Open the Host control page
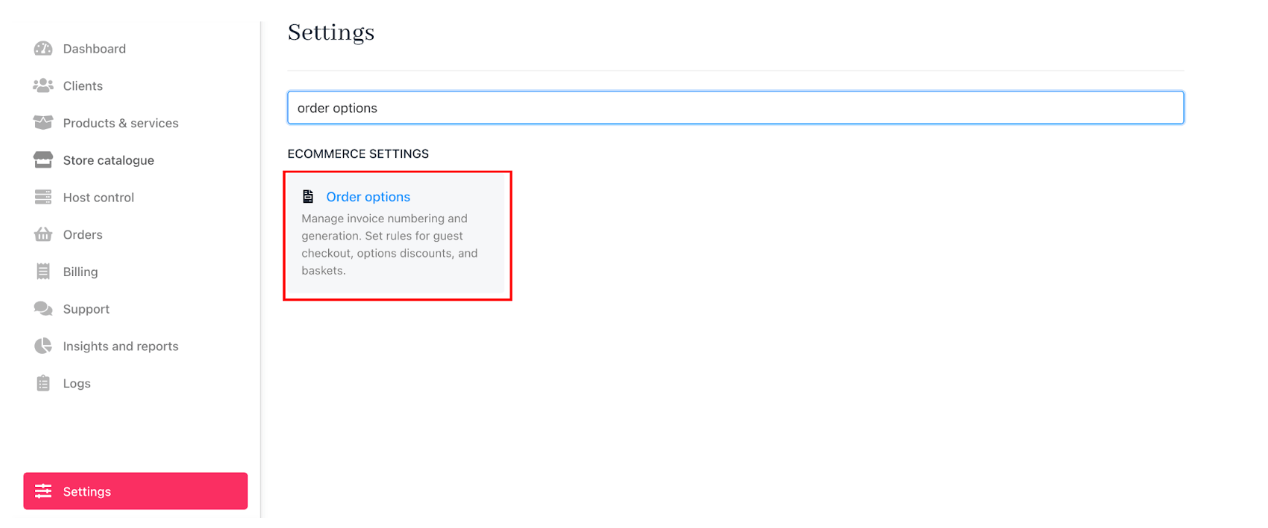The width and height of the screenshot is (1268, 528). point(99,197)
